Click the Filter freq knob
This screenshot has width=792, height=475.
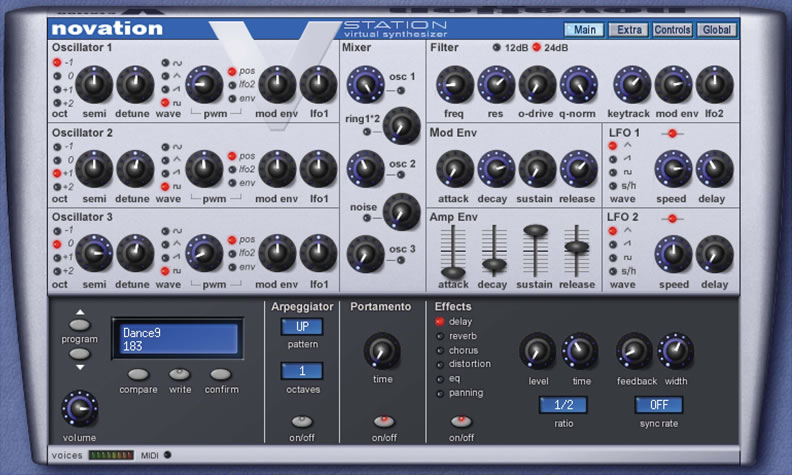pos(454,84)
